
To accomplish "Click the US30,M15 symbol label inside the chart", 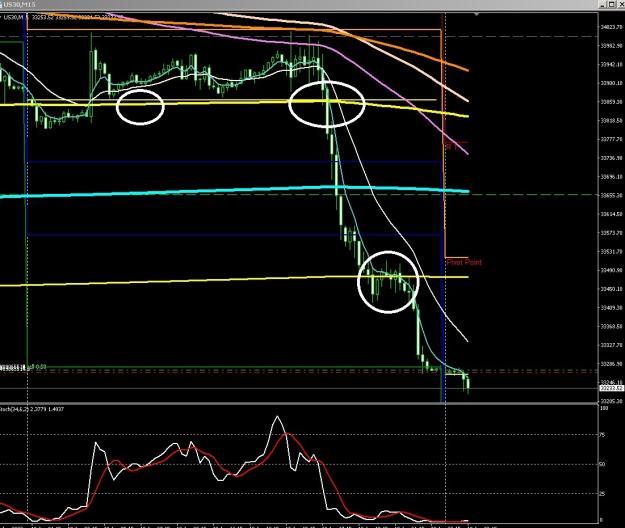I will coord(16,17).
